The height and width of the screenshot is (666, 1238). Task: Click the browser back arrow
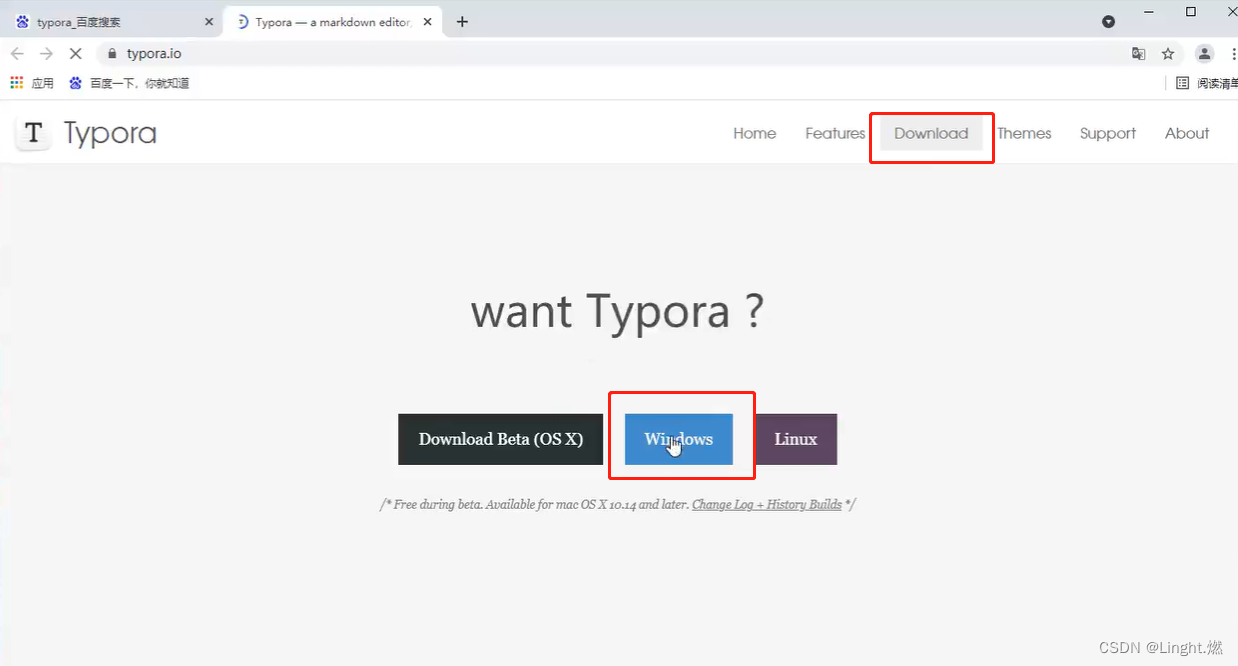click(17, 54)
